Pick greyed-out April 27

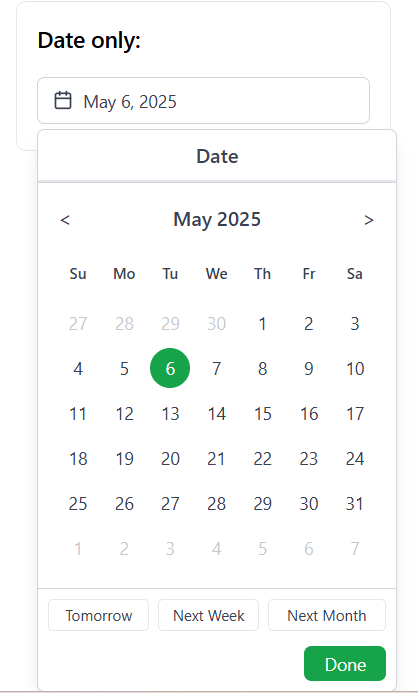[x=78, y=324]
